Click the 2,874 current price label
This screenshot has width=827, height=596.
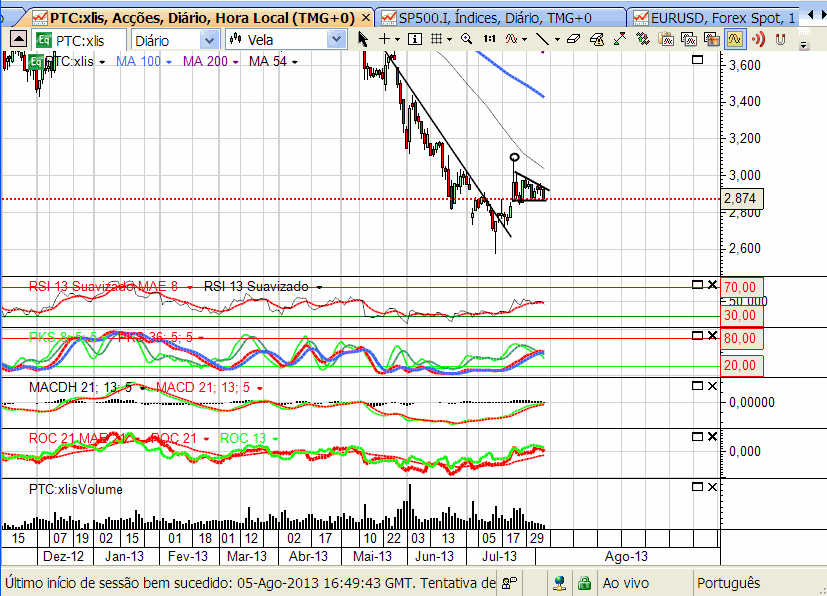741,199
